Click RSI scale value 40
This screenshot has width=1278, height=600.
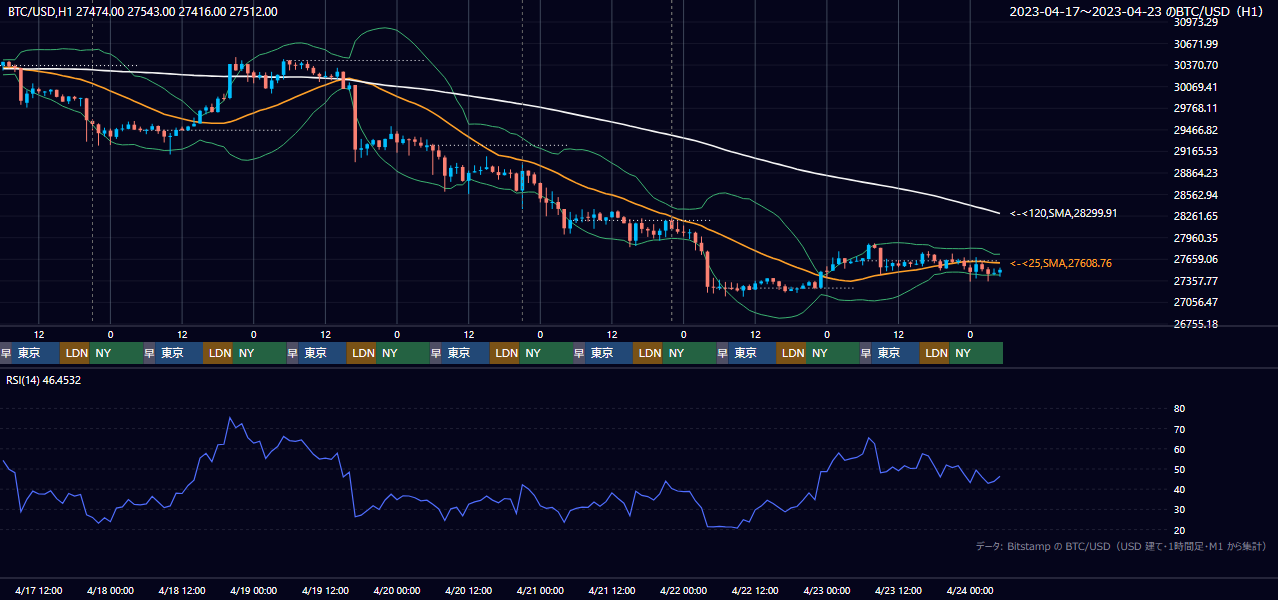click(1179, 489)
